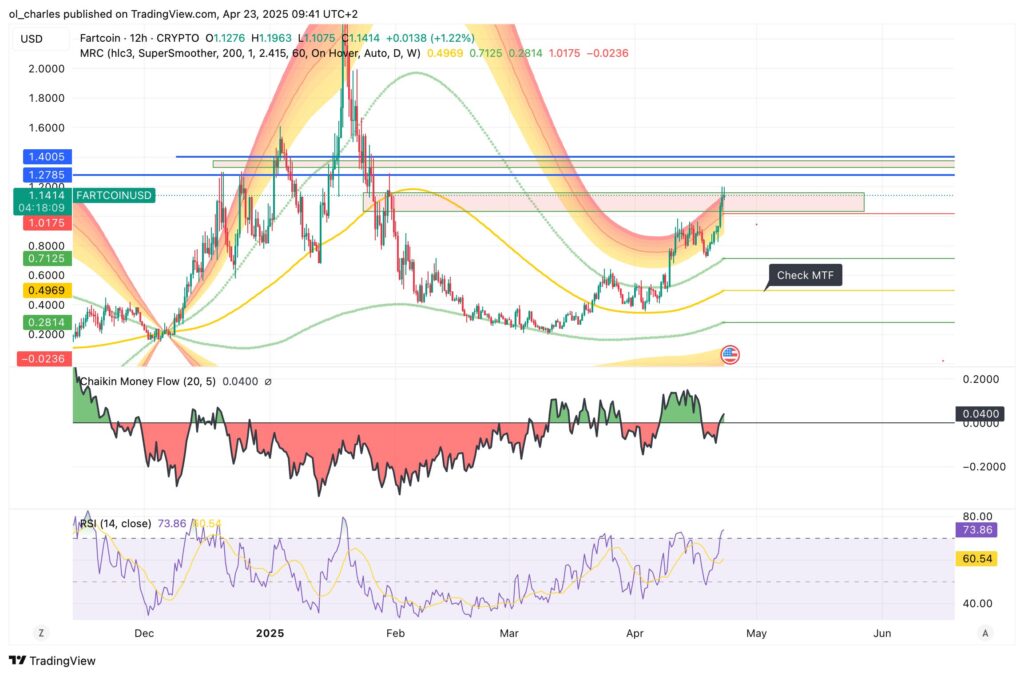Click the US flag event icon on the chart
1024x676 pixels.
(730, 354)
